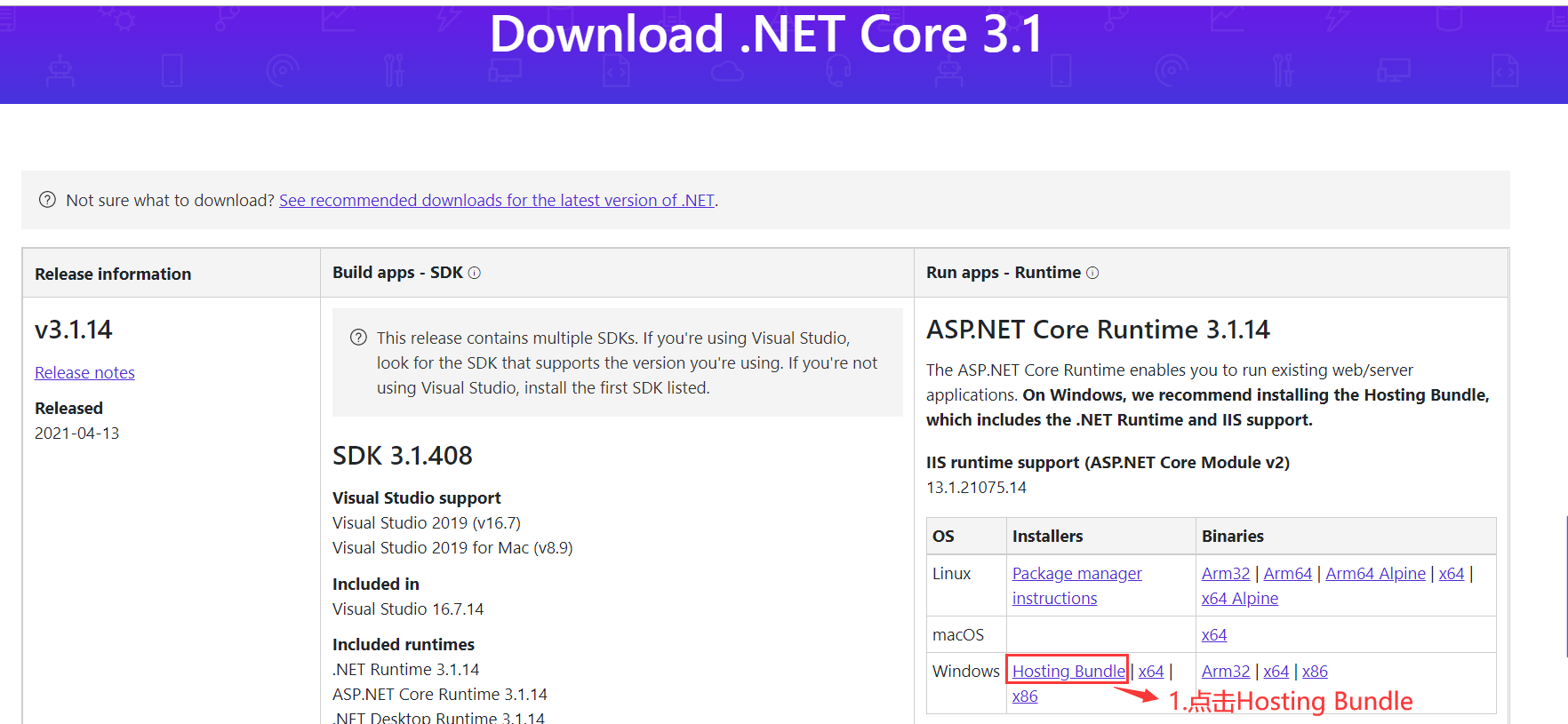Click the 'Included runtimes' subheading

(x=404, y=645)
